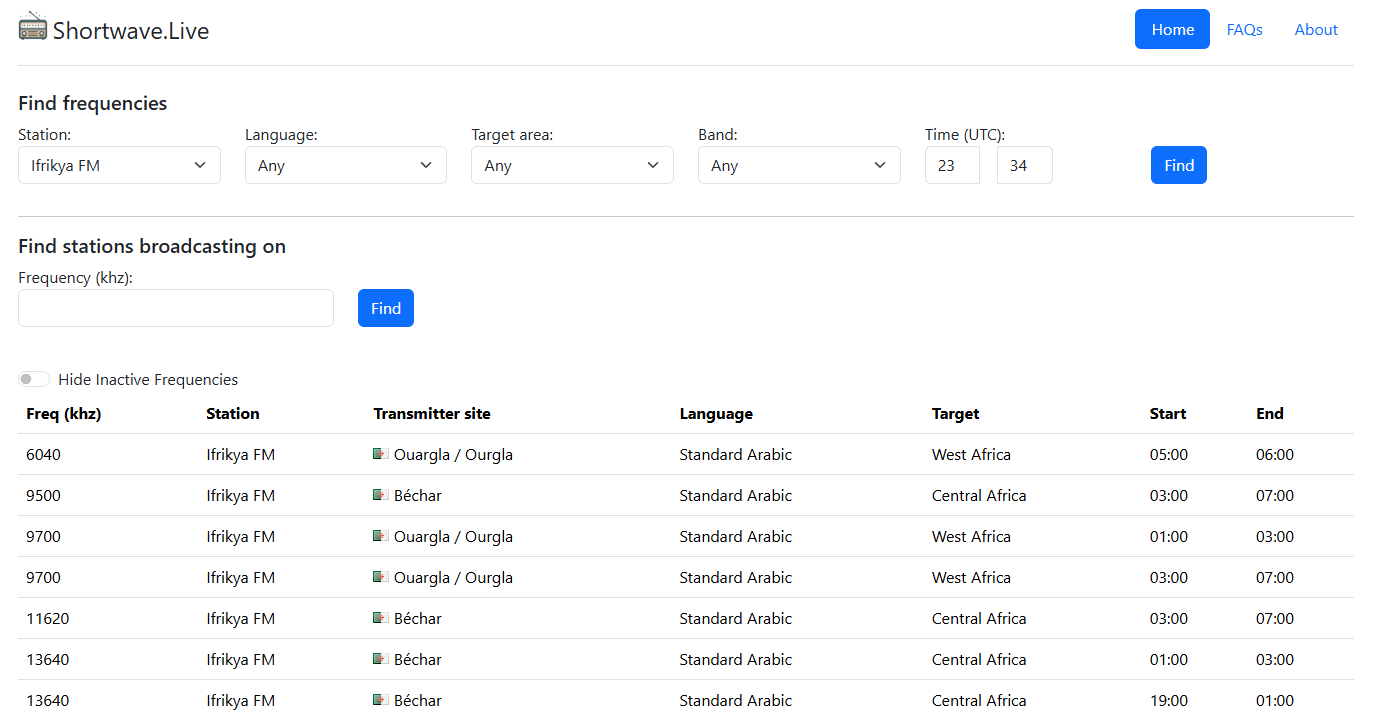Open the Band dropdown
This screenshot has width=1380, height=715.
(x=799, y=165)
